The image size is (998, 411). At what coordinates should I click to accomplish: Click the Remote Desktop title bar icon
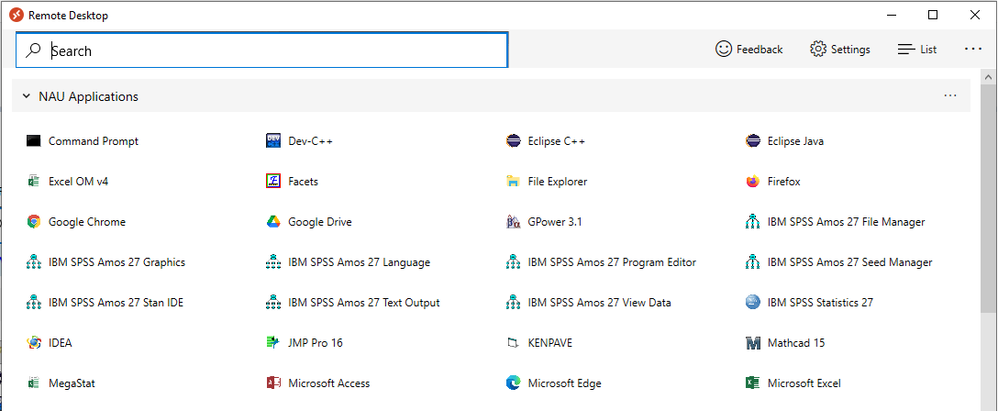tap(17, 15)
